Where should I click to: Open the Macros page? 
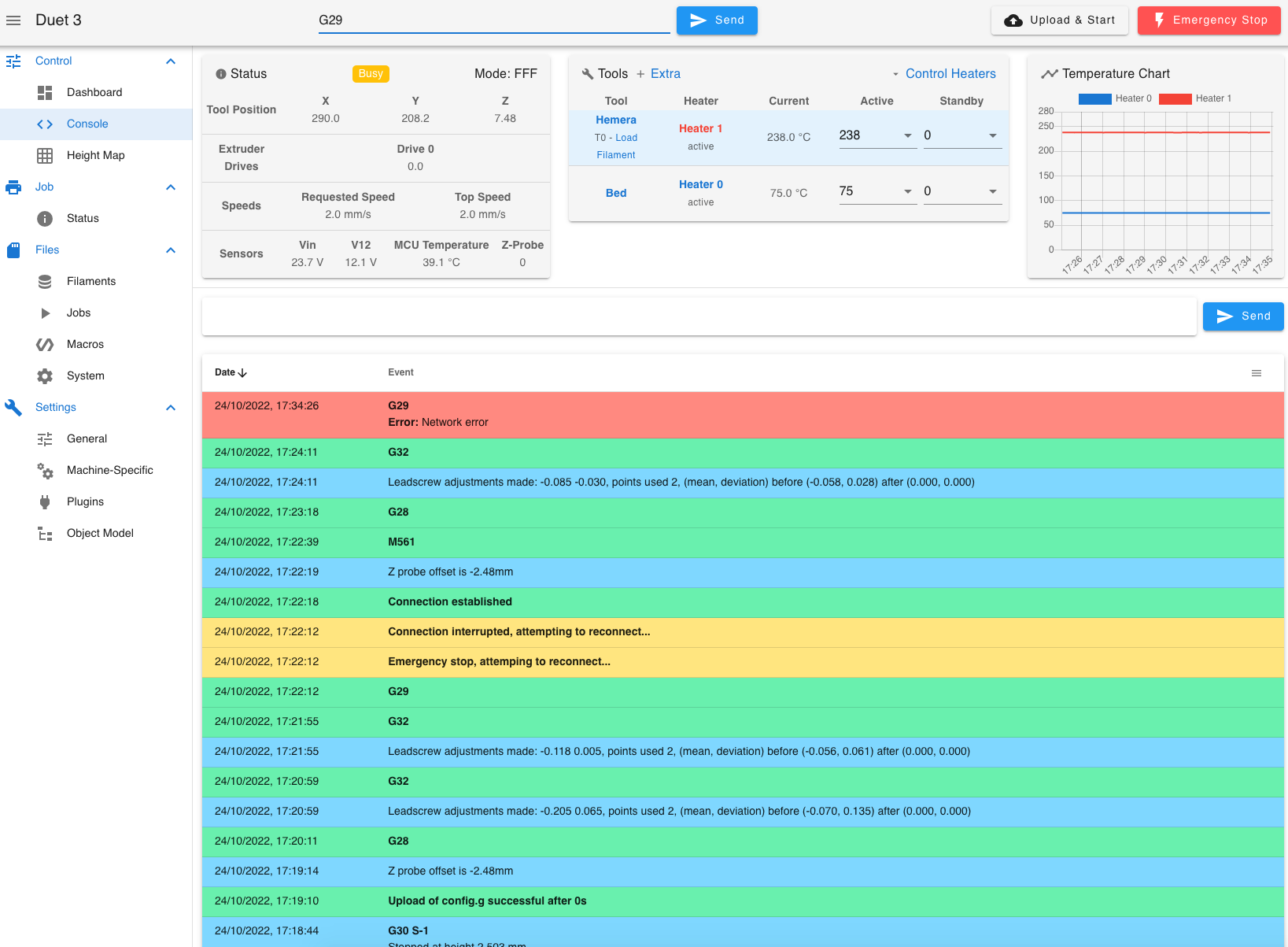tap(96, 344)
